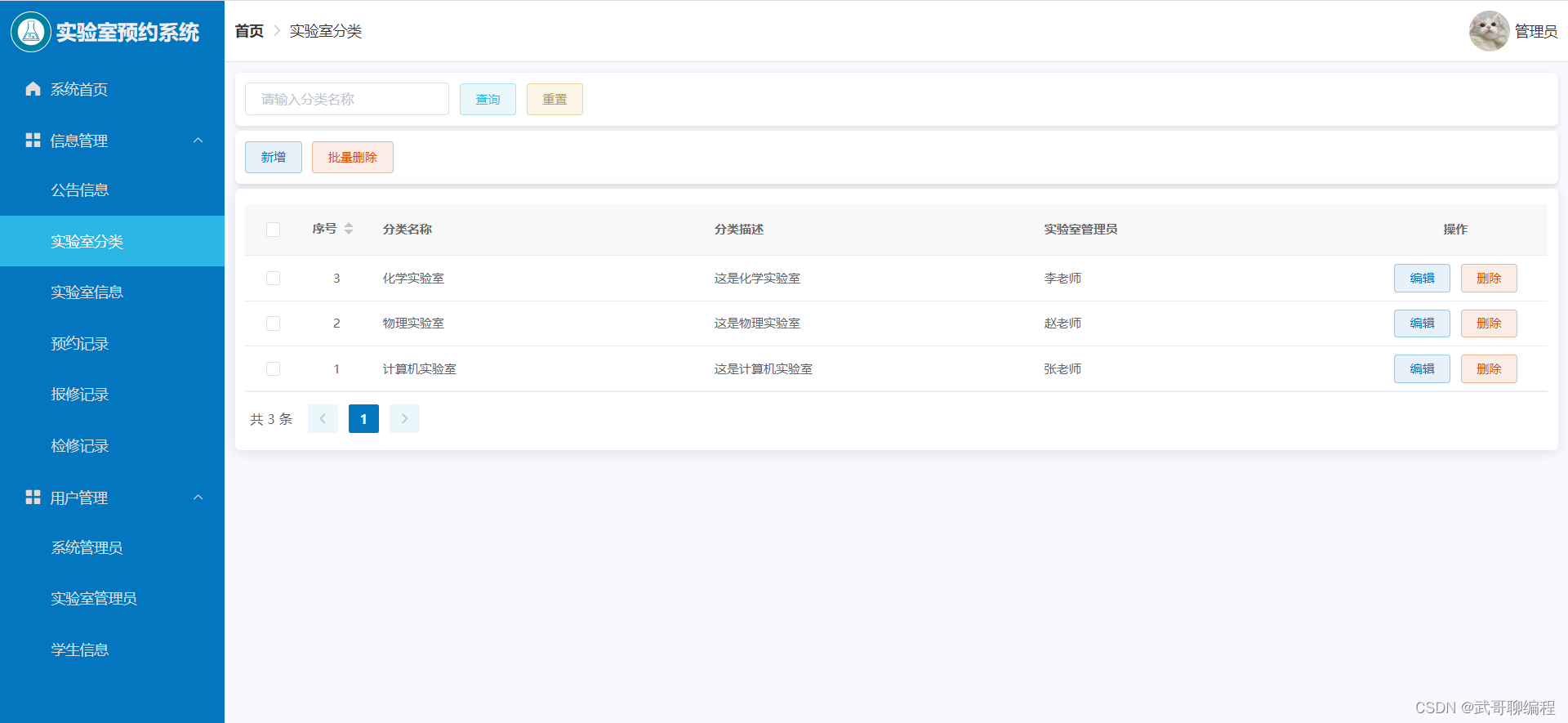Collapse the 用户管理 menu chevron
This screenshot has width=1568, height=723.
tap(198, 498)
